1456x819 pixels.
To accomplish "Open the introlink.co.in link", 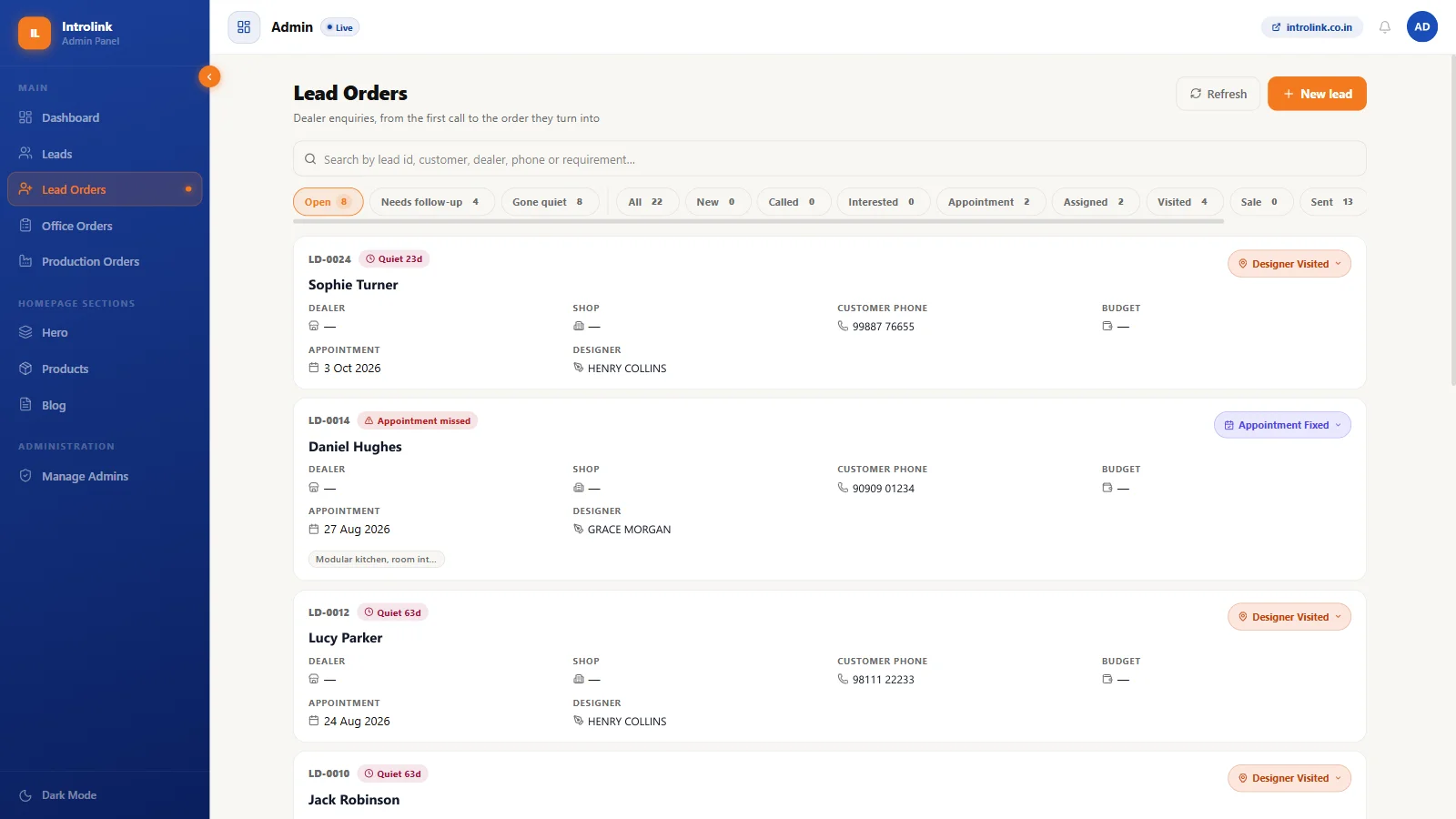I will (1311, 27).
